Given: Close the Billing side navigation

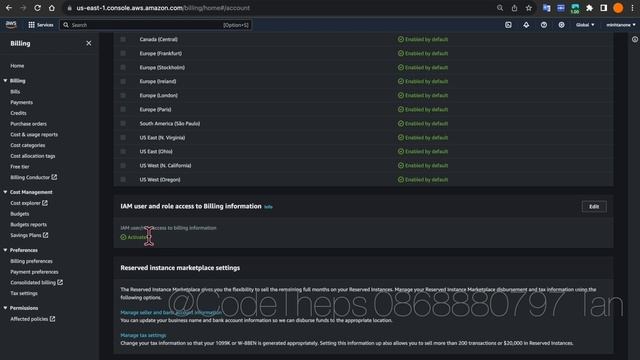Looking at the screenshot, I should click(89, 43).
